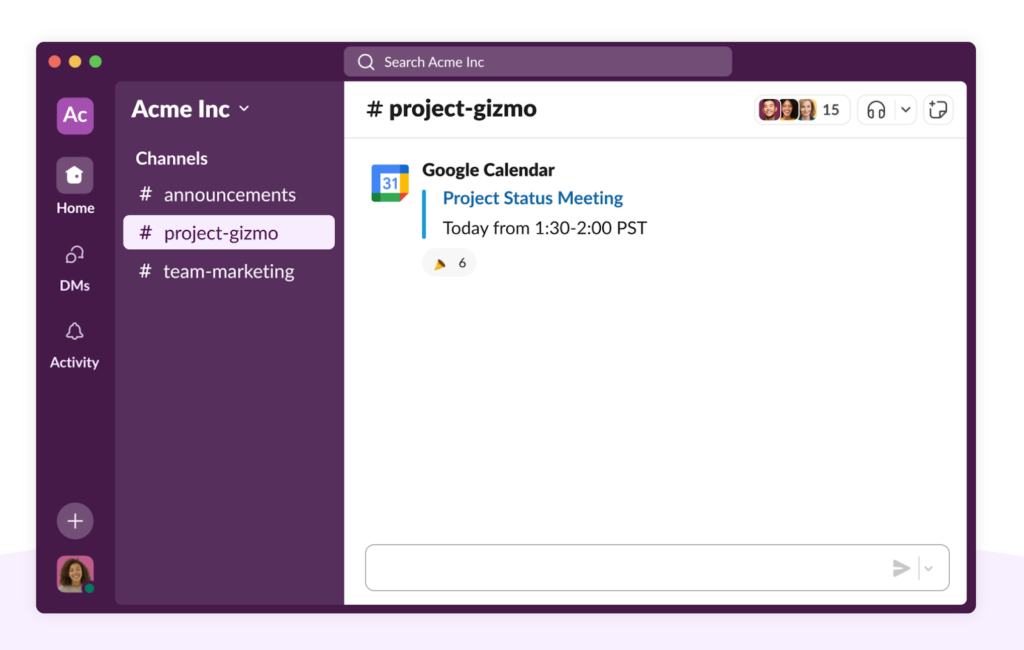
Task: Click the search magnifier icon
Action: click(366, 62)
